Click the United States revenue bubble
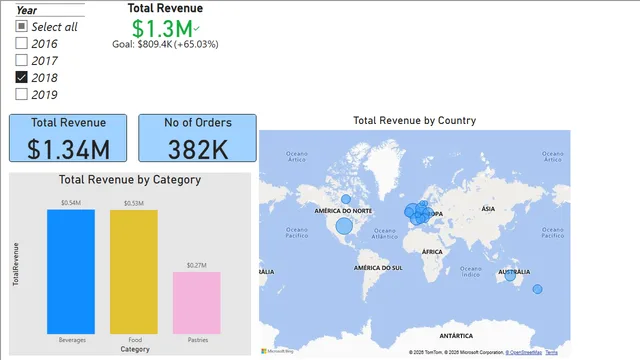The image size is (640, 360). pyautogui.click(x=344, y=226)
